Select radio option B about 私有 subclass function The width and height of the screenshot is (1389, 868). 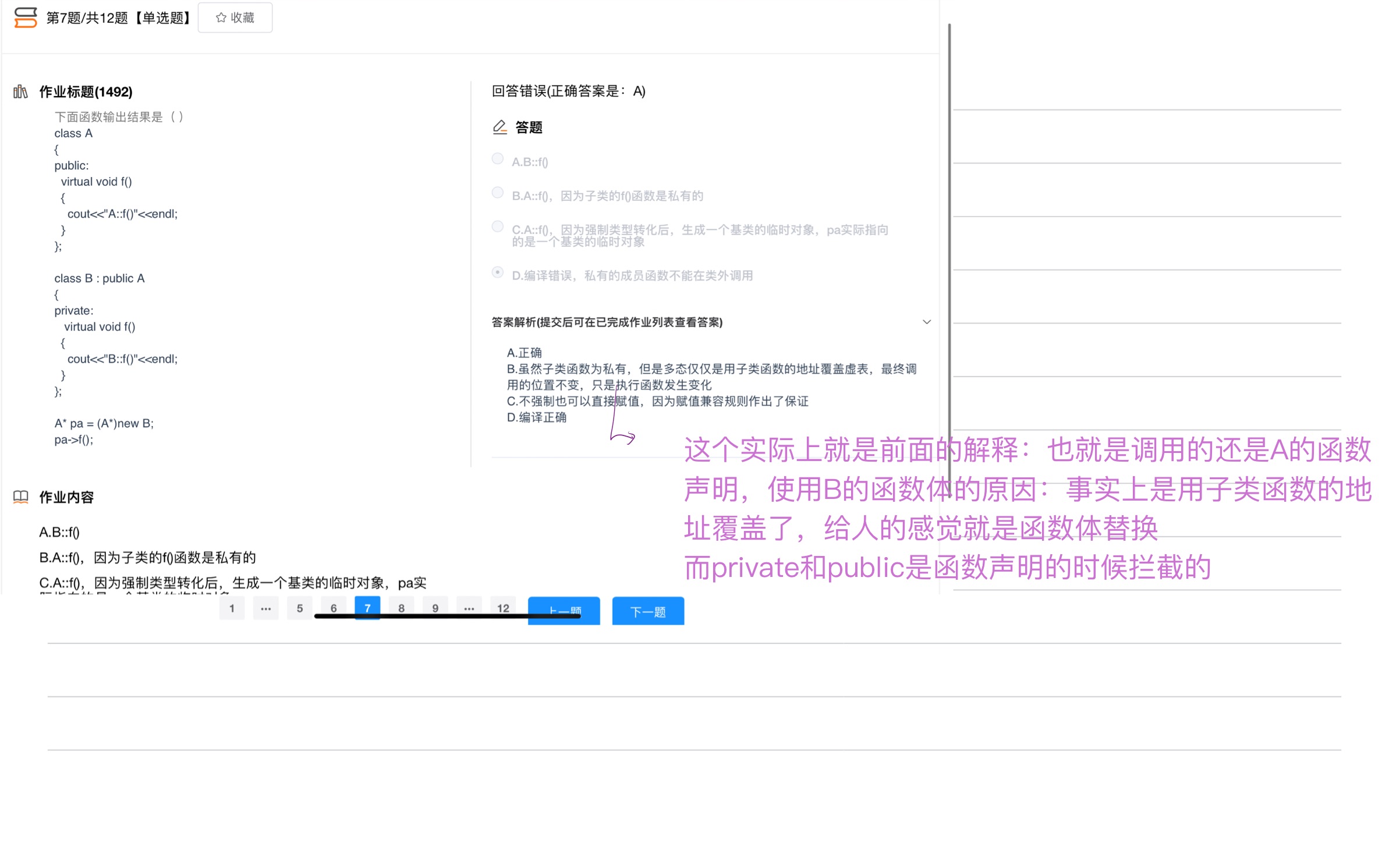(x=497, y=192)
